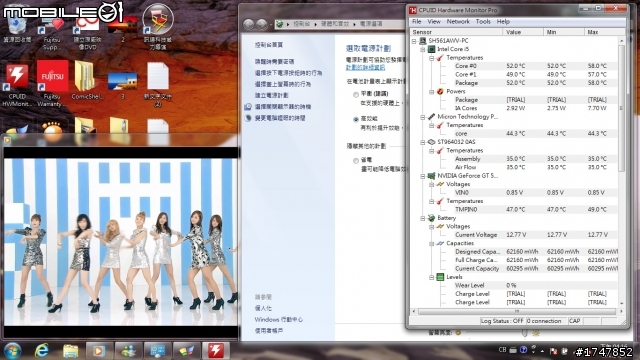Click Current Capacity value 60295 mWh
640x360 pixels.
[x=522, y=269]
